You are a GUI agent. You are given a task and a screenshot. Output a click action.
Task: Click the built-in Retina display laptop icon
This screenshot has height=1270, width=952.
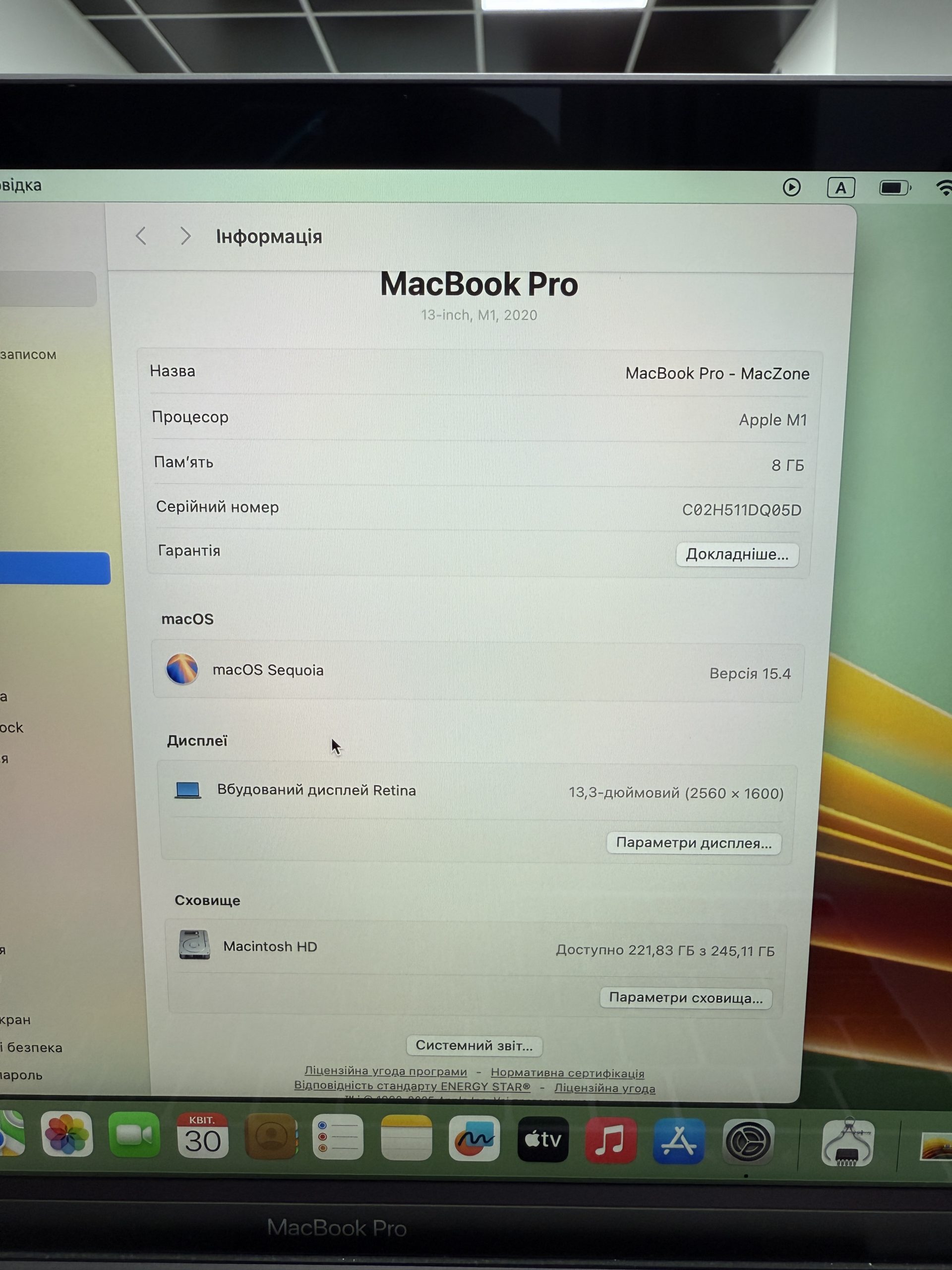(187, 791)
